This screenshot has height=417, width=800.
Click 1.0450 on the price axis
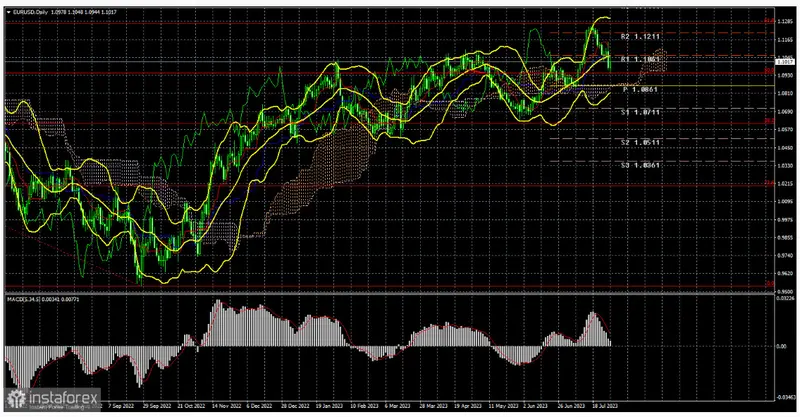[783, 148]
